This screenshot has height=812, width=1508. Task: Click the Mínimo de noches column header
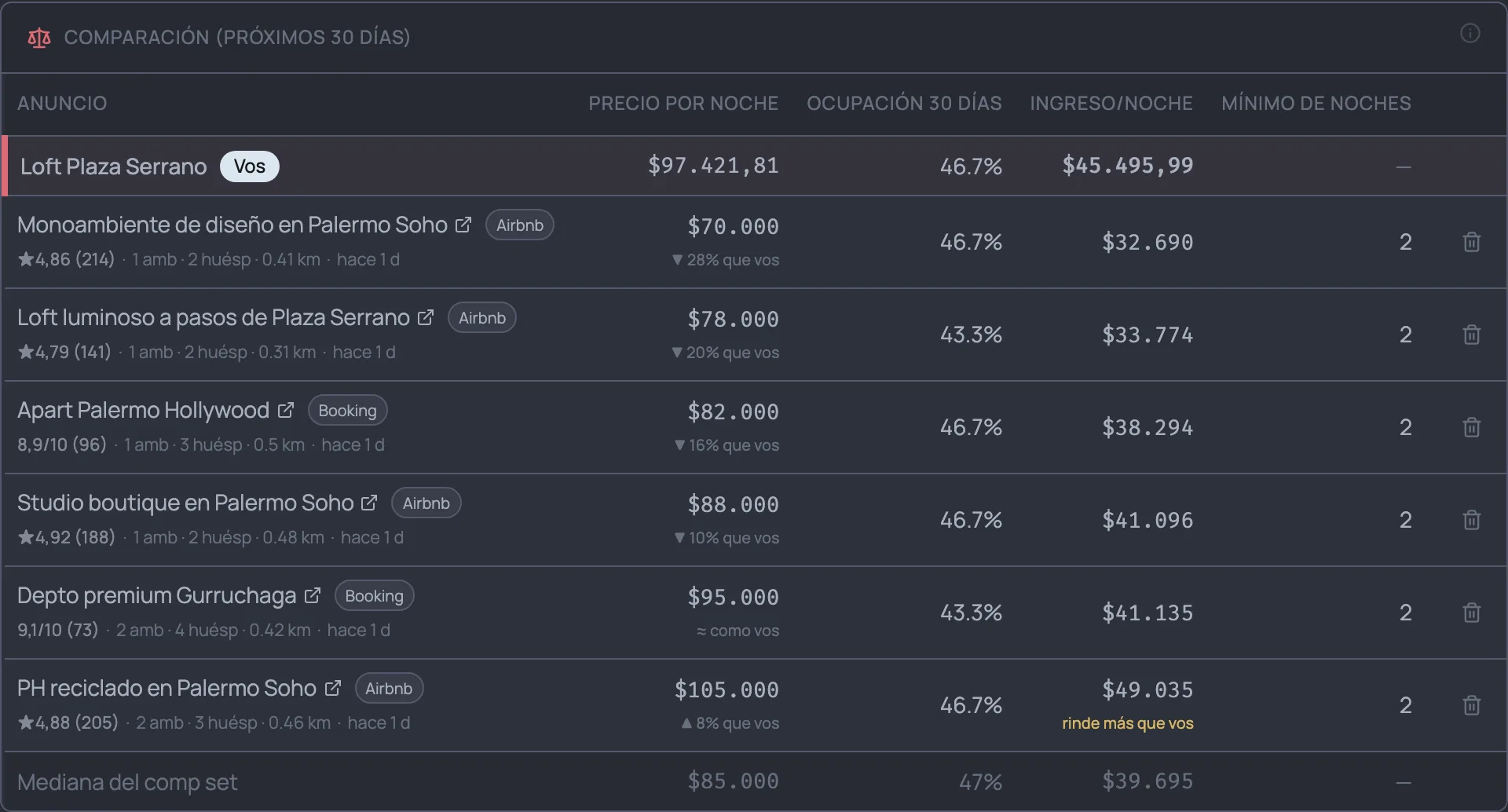1316,104
